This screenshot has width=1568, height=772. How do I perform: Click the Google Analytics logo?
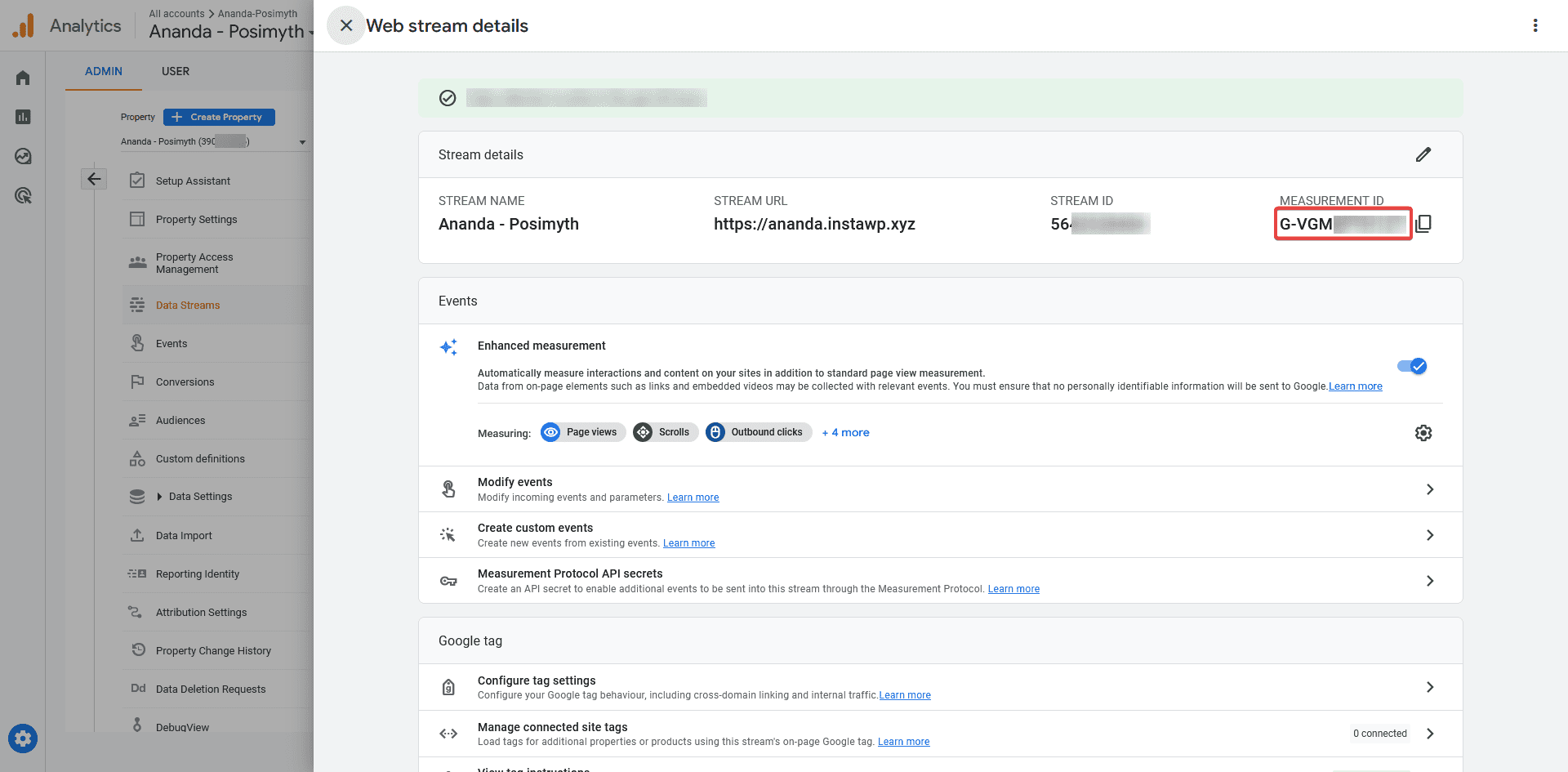point(23,25)
